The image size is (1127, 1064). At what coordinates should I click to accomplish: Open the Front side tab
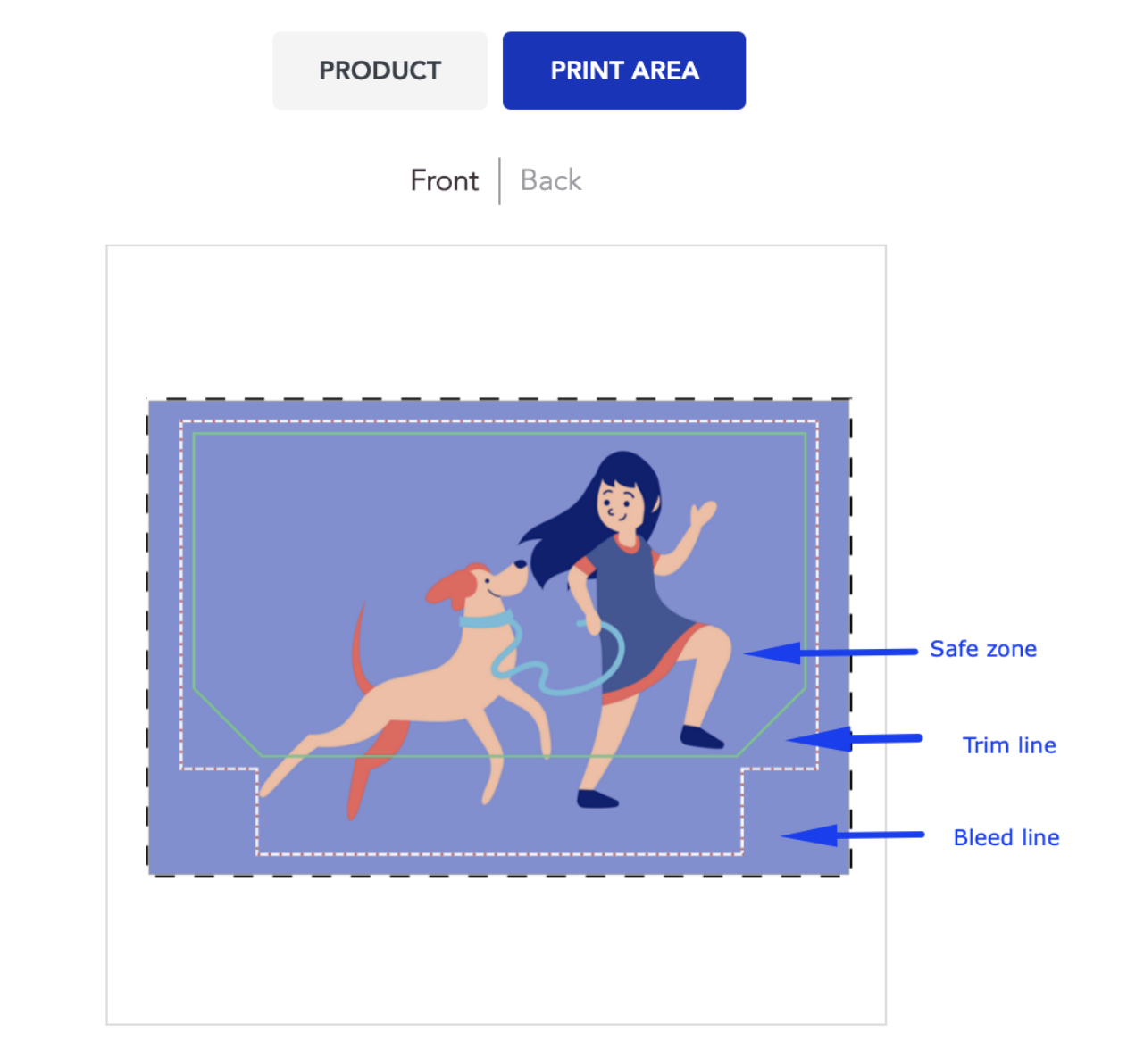444,180
